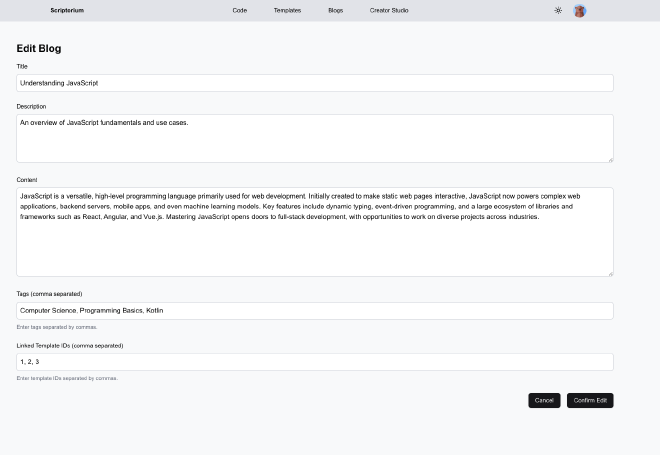This screenshot has width=660, height=455.
Task: Click the Scriptorium logo
Action: [67, 11]
